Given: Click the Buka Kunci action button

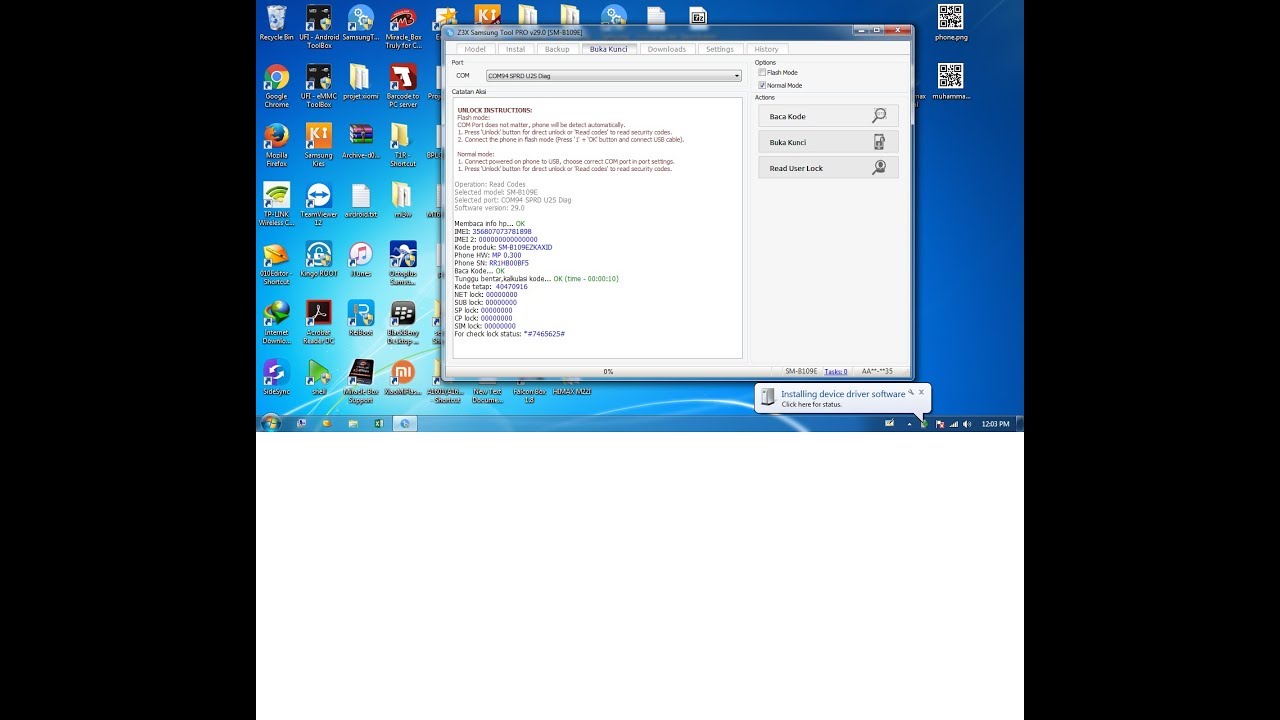Looking at the screenshot, I should click(828, 142).
